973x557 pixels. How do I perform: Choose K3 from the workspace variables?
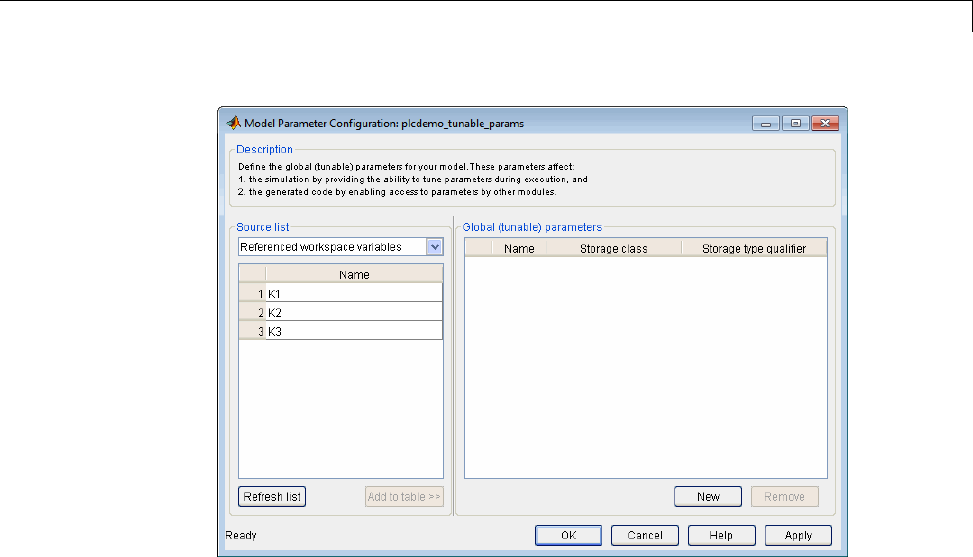coord(354,331)
